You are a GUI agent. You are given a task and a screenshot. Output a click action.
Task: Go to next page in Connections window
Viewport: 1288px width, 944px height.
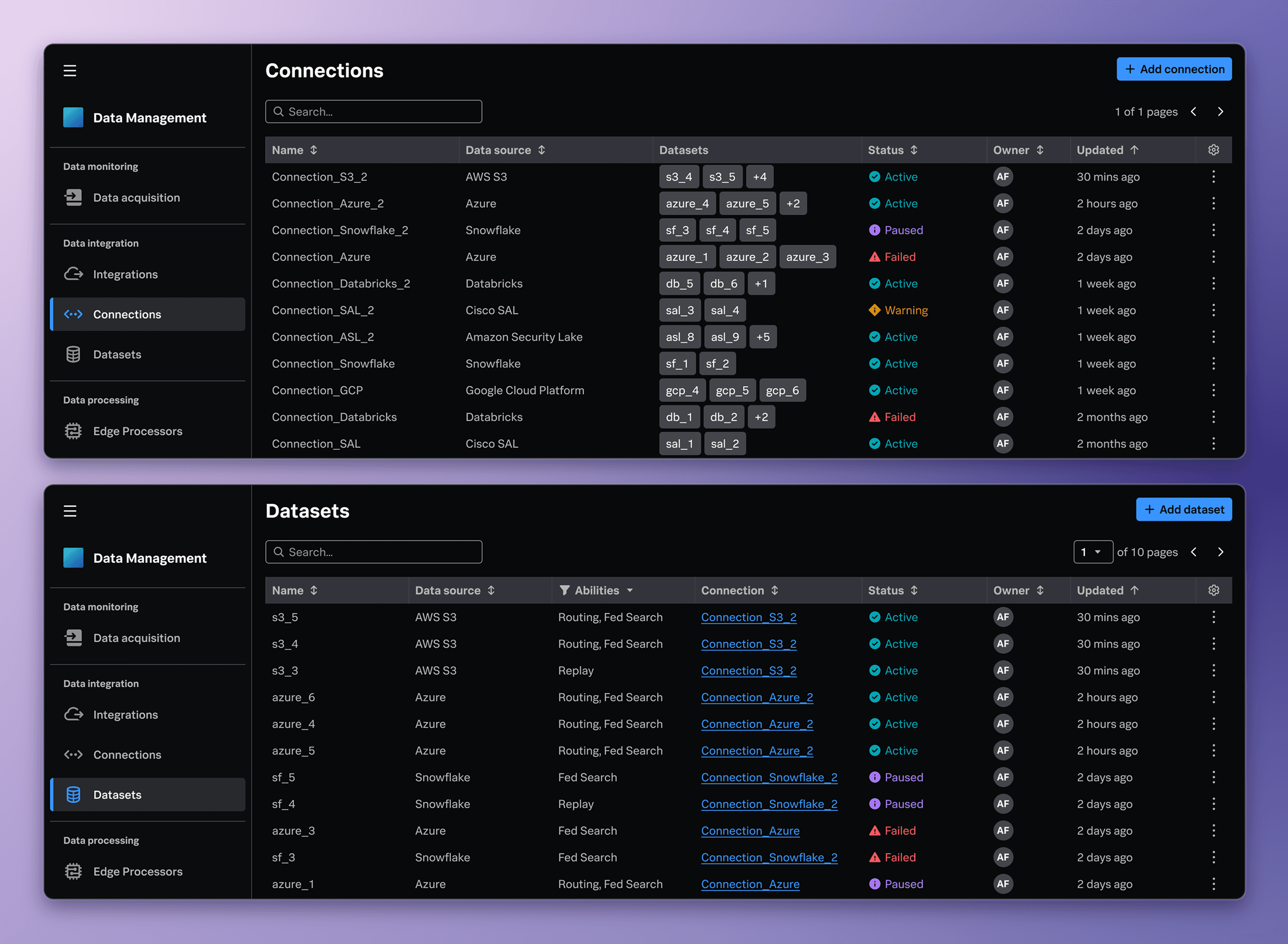pyautogui.click(x=1220, y=112)
